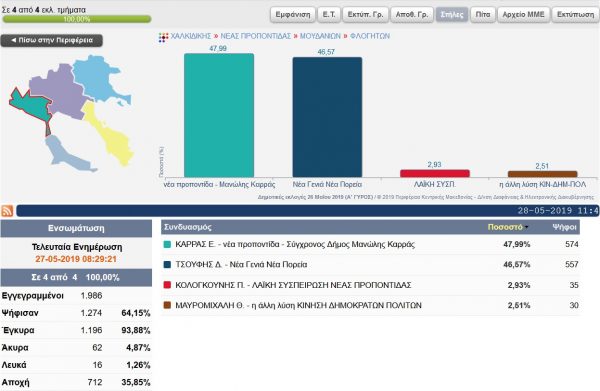This screenshot has height=391, width=600.
Task: Switch to the Πίτα pie chart view
Action: (483, 15)
